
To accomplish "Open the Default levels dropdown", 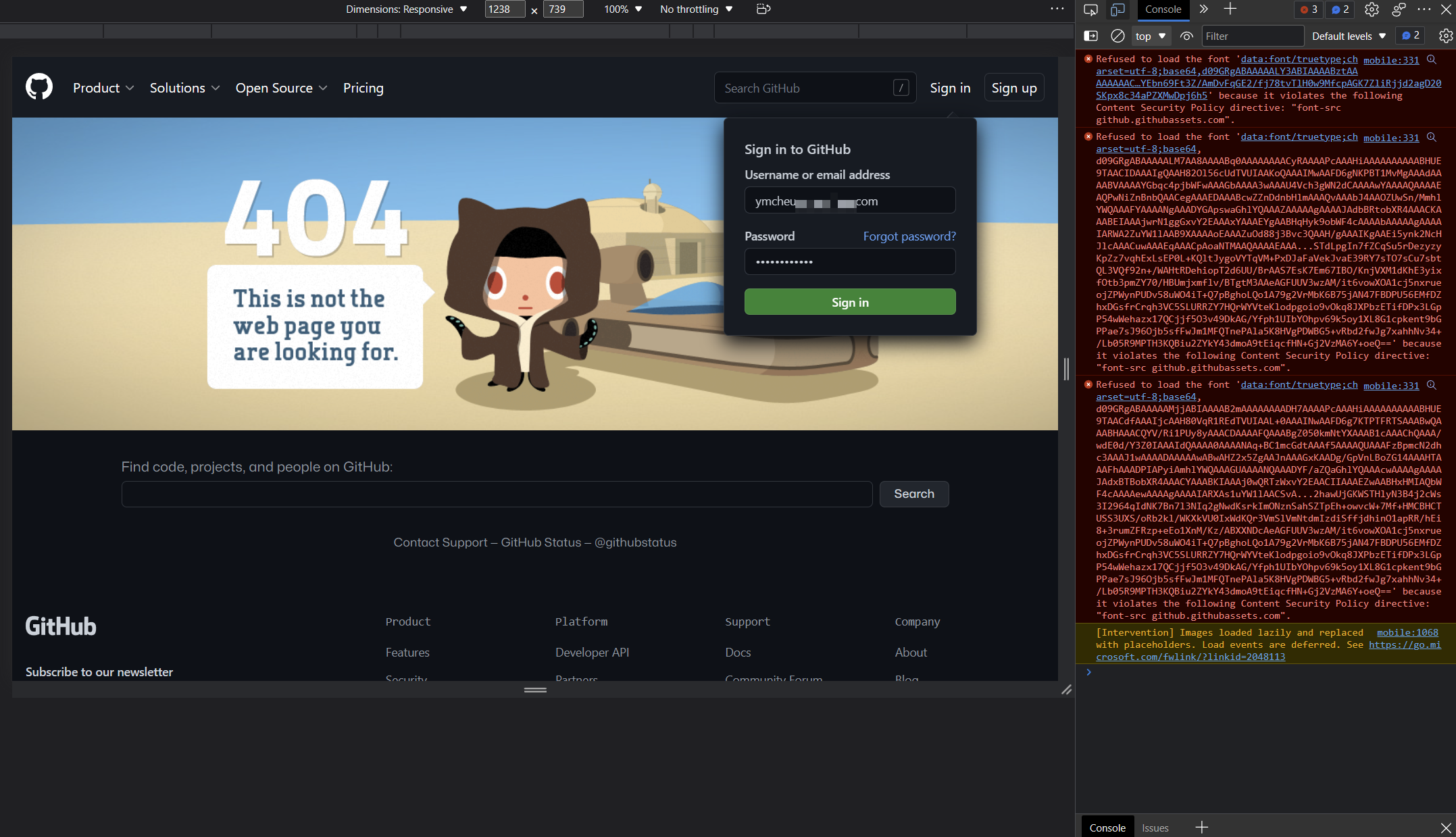I will pyautogui.click(x=1349, y=36).
